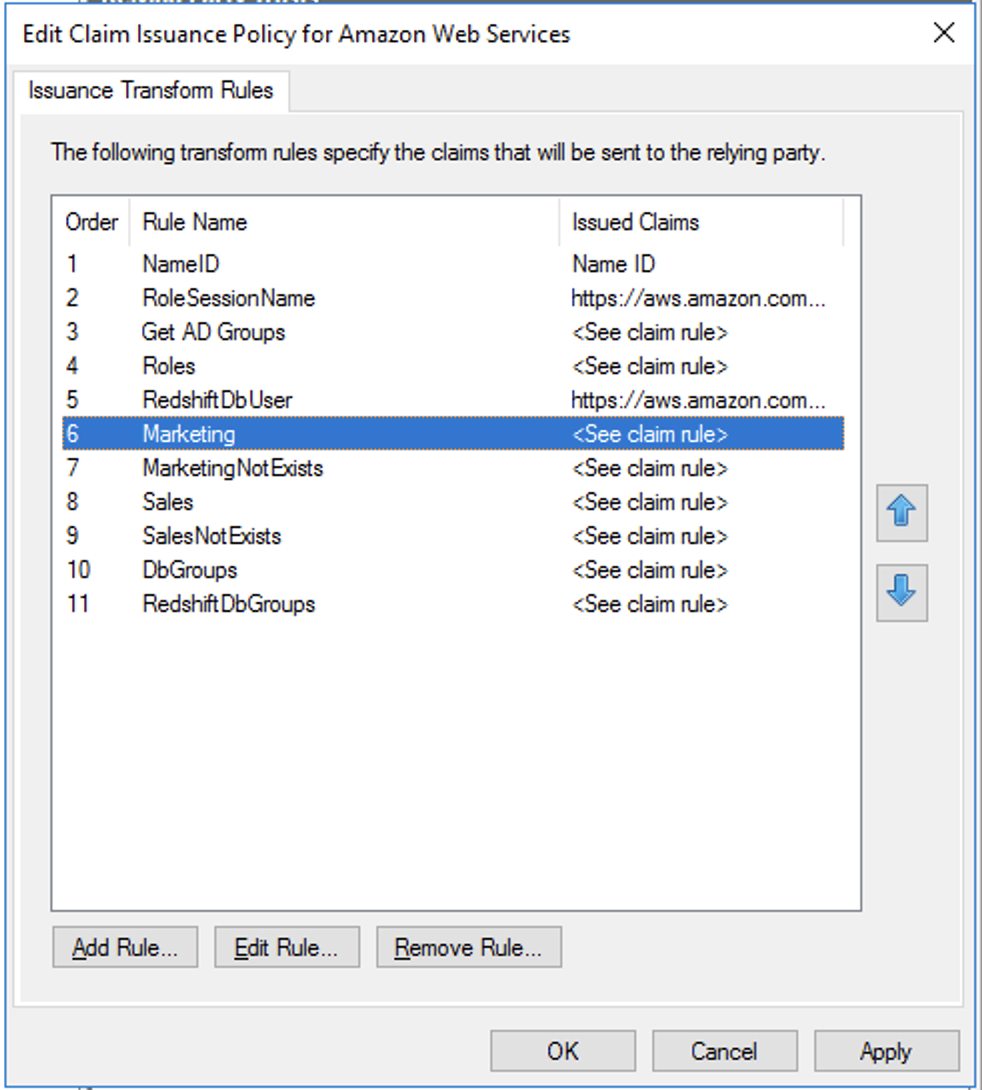Click the Edit Rule... button
The height and width of the screenshot is (1090, 982).
[287, 947]
